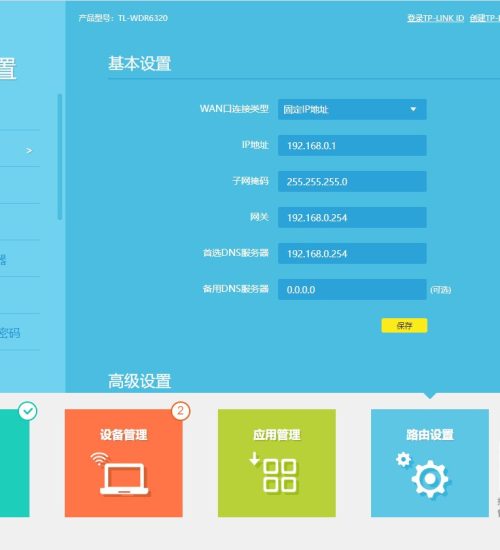Follow the 登录TP-LINK ID link
This screenshot has height=550, width=500.
435,18
